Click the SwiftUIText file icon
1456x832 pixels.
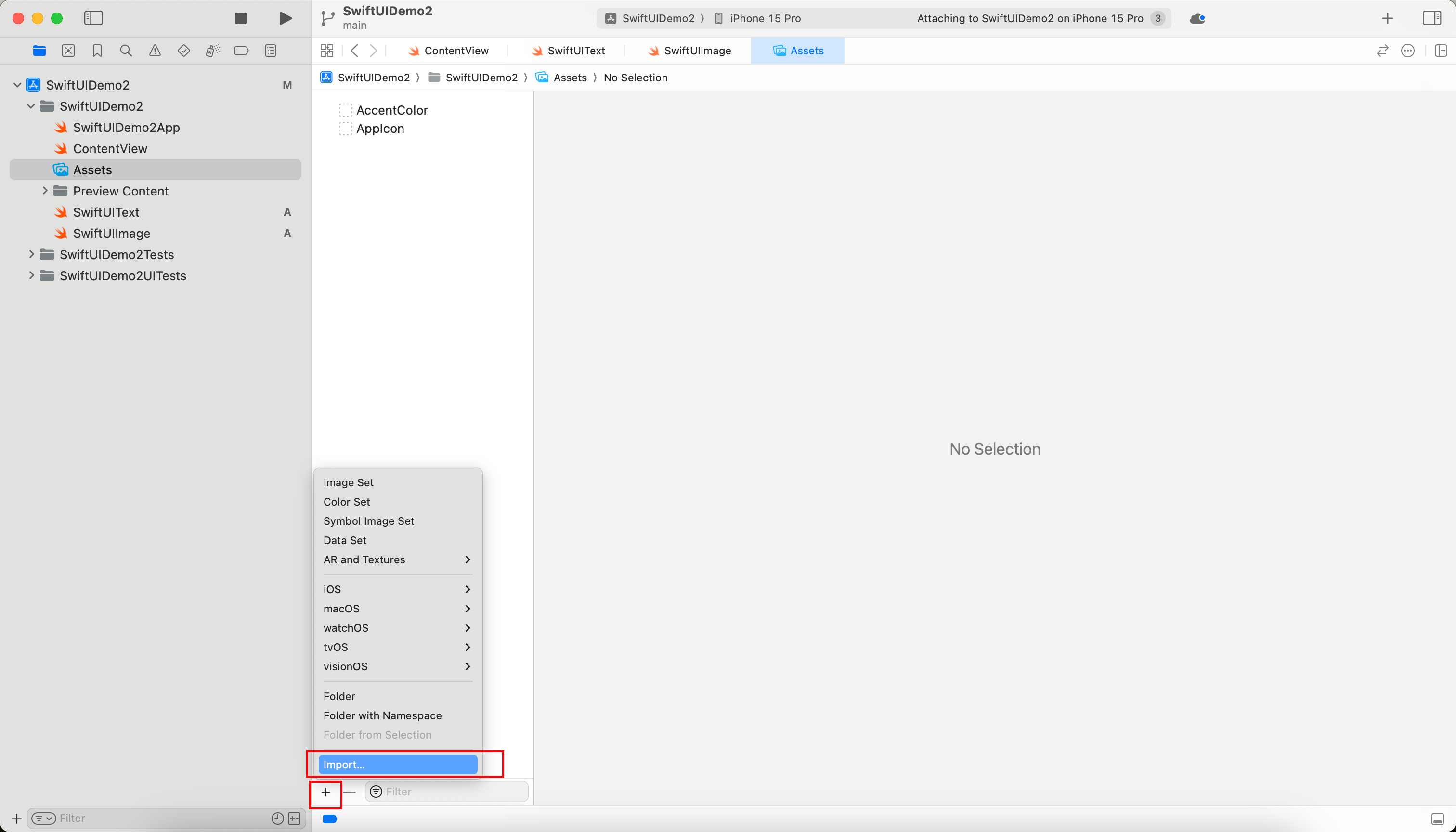[x=61, y=212]
